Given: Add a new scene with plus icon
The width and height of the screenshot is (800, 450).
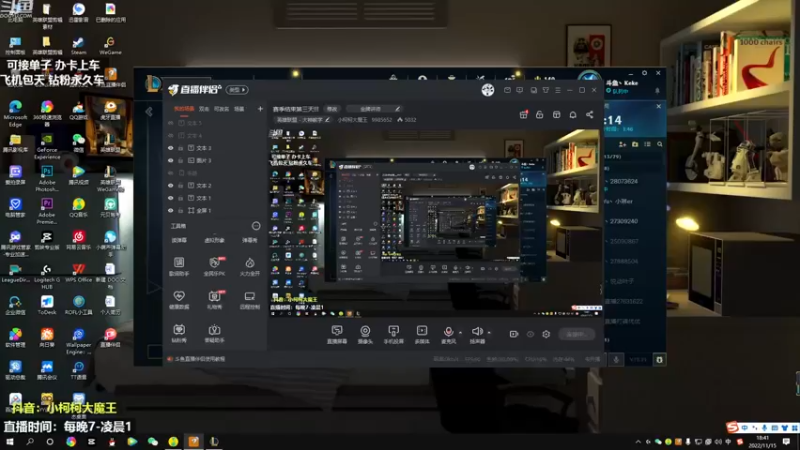Looking at the screenshot, I should tap(260, 109).
